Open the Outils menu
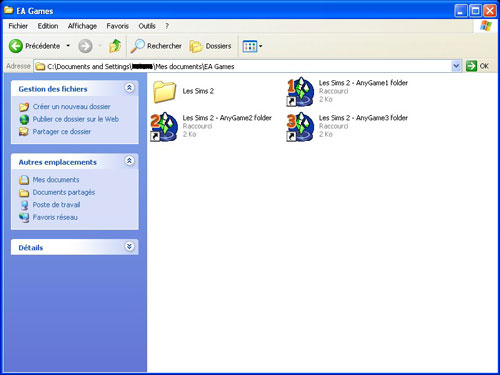 click(147, 26)
